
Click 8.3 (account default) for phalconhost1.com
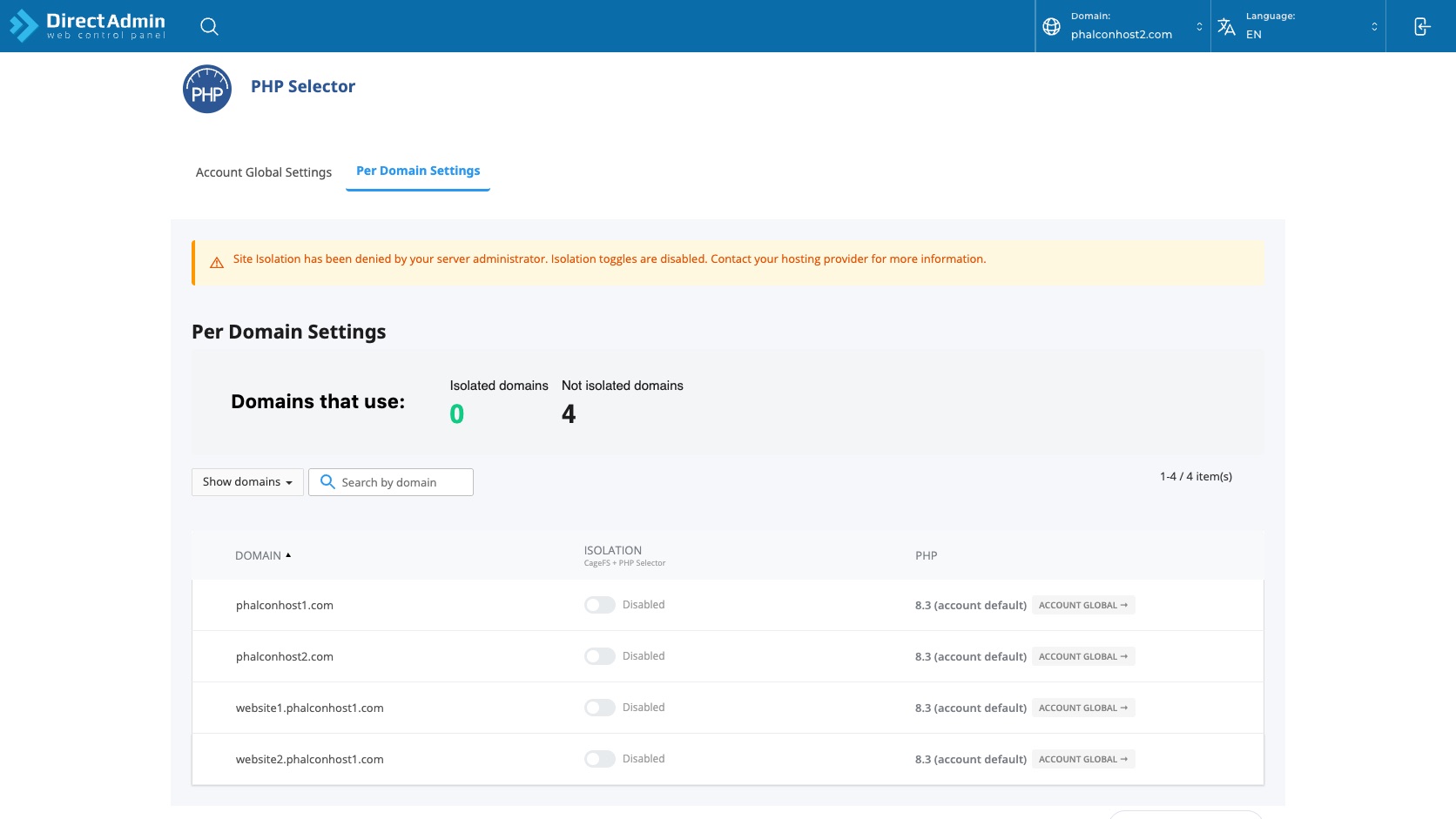tap(971, 605)
